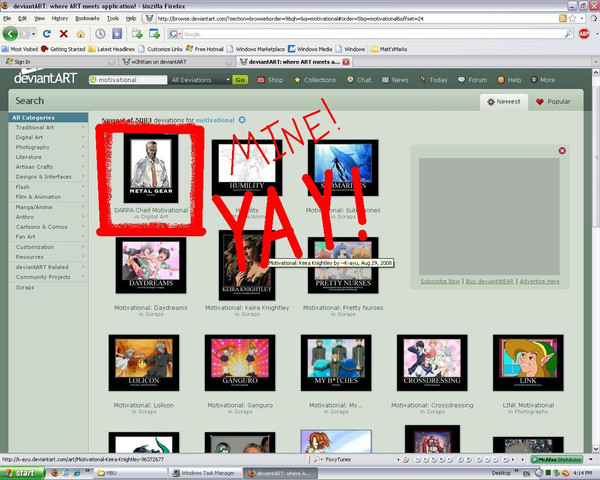The height and width of the screenshot is (480, 600).
Task: Open the Pretty Nurses motivational thumbnail
Action: point(343,265)
